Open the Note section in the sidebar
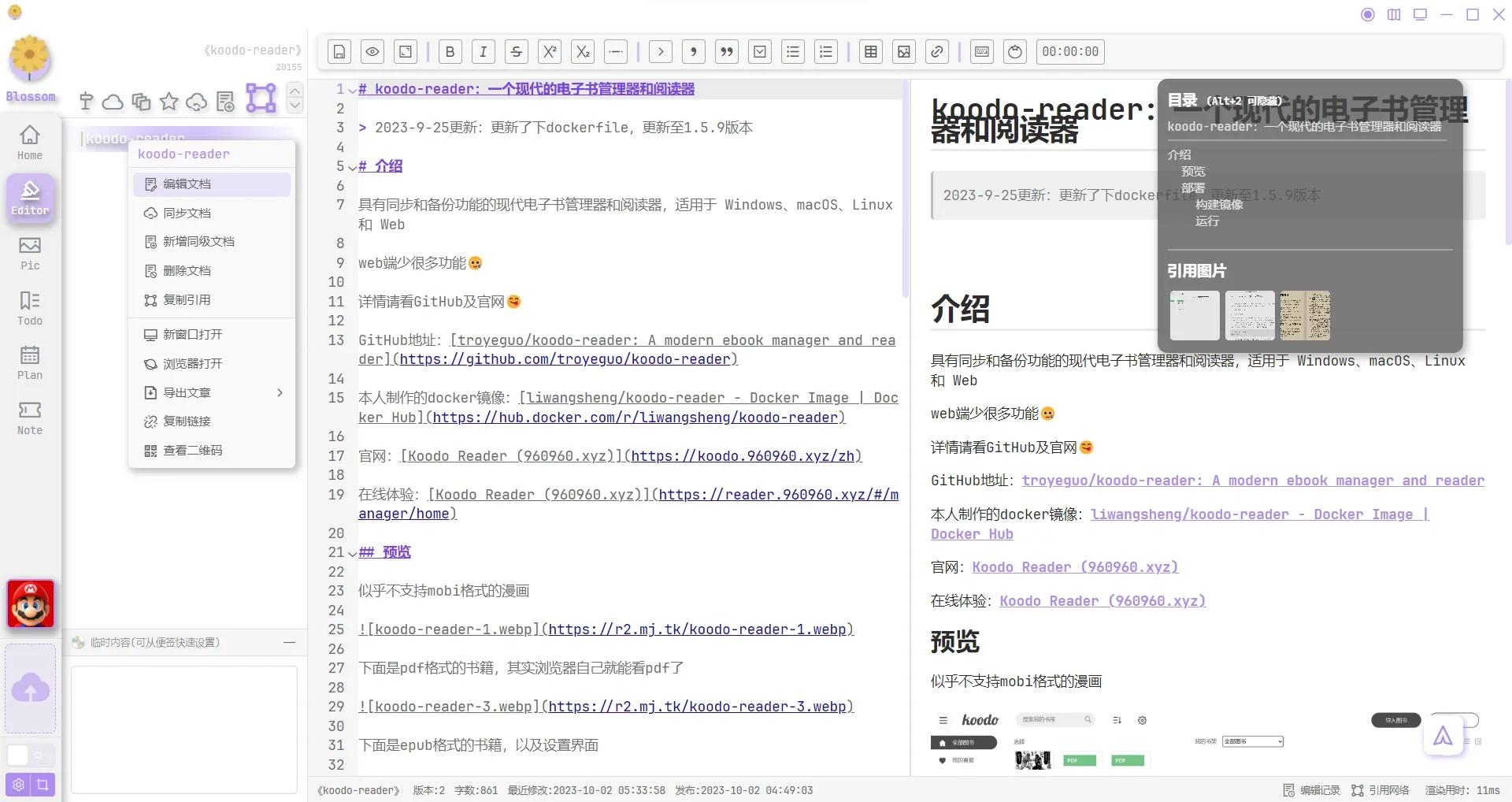This screenshot has width=1512, height=802. coord(30,418)
